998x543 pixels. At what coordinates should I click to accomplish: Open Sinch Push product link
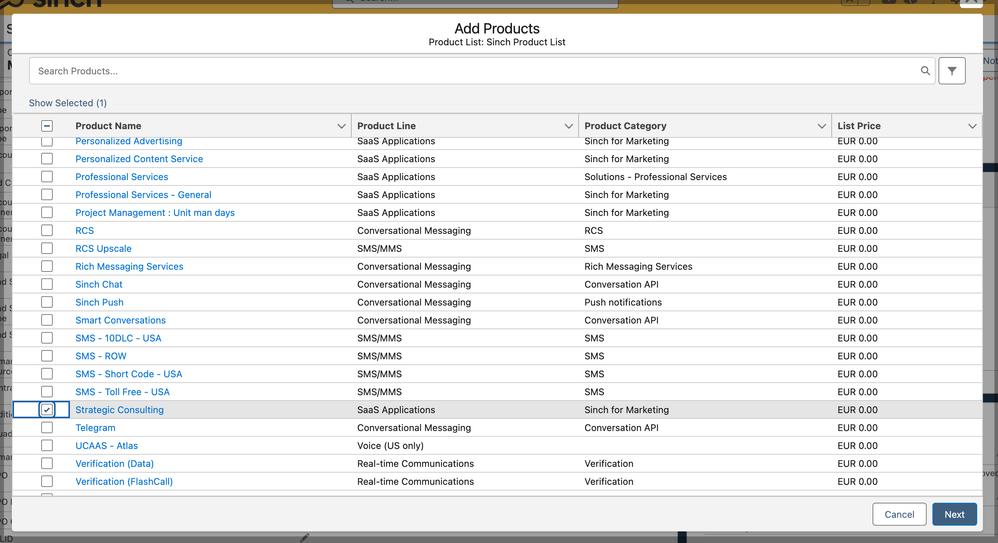(x=99, y=302)
